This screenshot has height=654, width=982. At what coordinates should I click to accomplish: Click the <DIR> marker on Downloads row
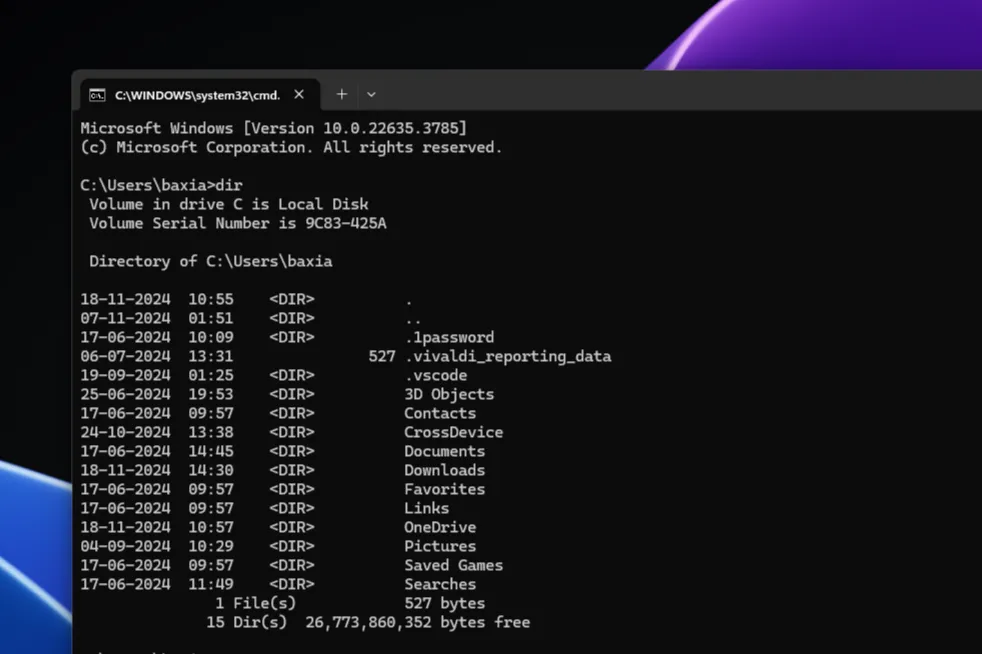coord(292,470)
